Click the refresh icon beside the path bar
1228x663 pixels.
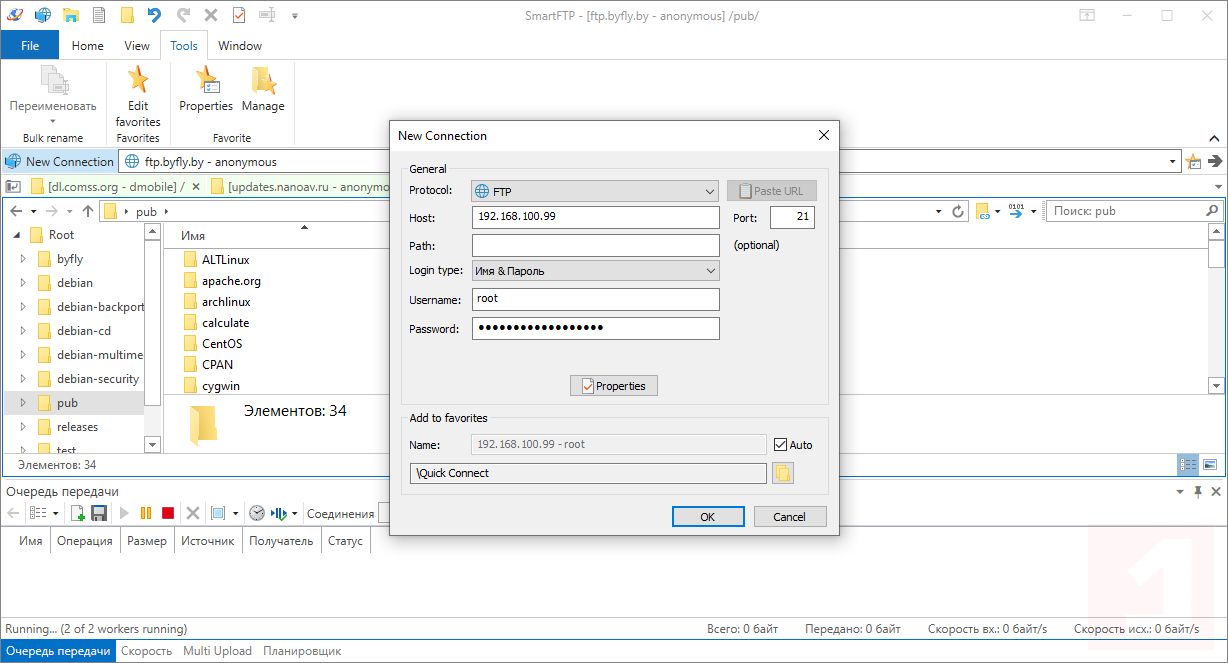click(958, 211)
